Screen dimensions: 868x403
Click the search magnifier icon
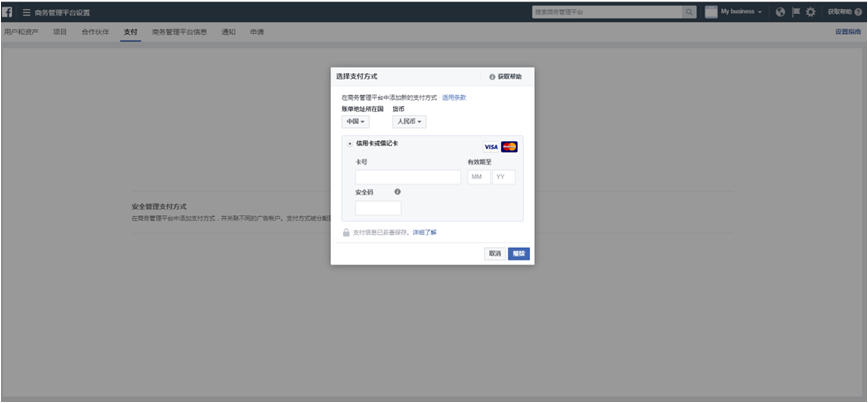[689, 12]
